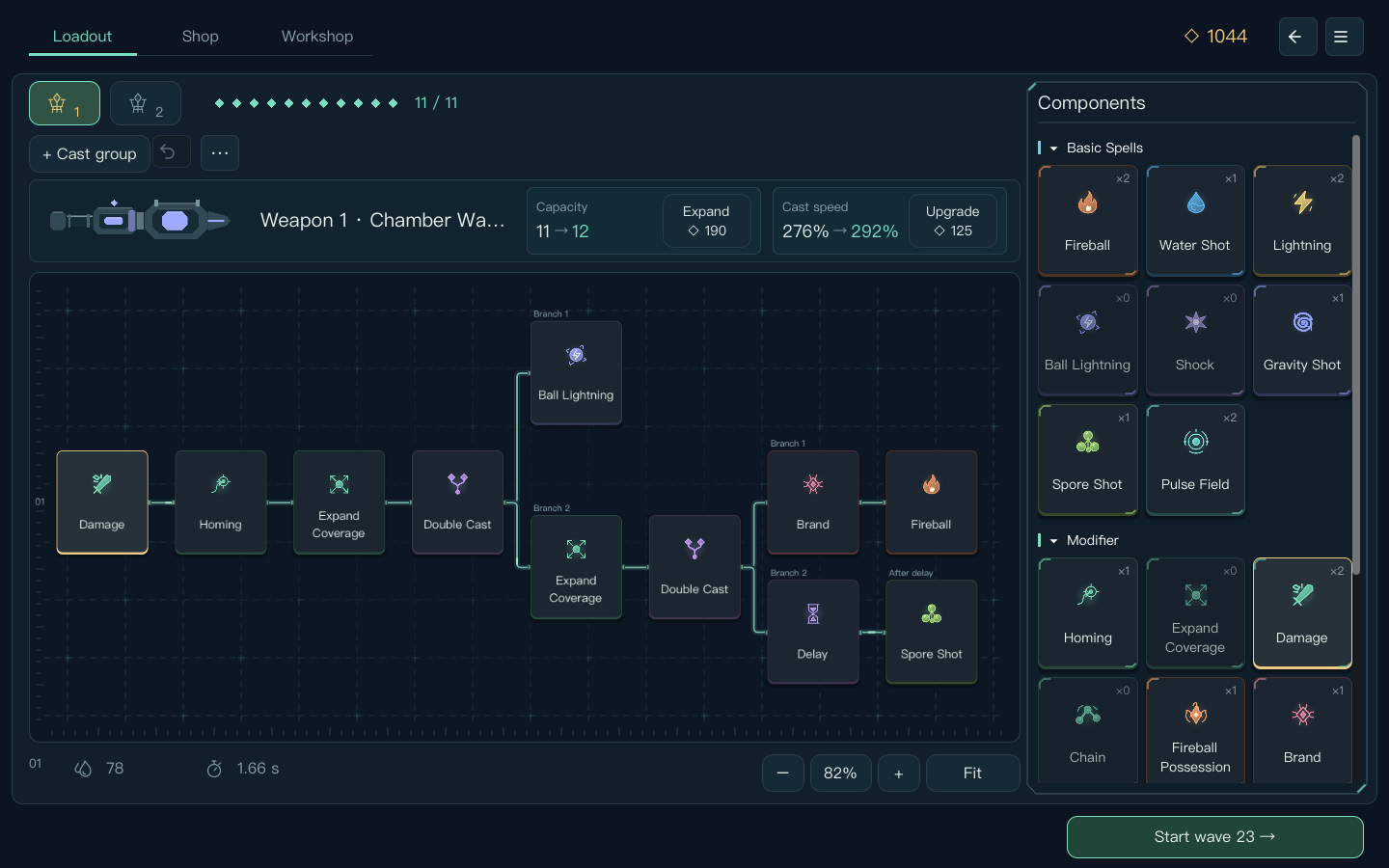
Task: Select the Homing node on the canvas
Action: click(x=220, y=502)
